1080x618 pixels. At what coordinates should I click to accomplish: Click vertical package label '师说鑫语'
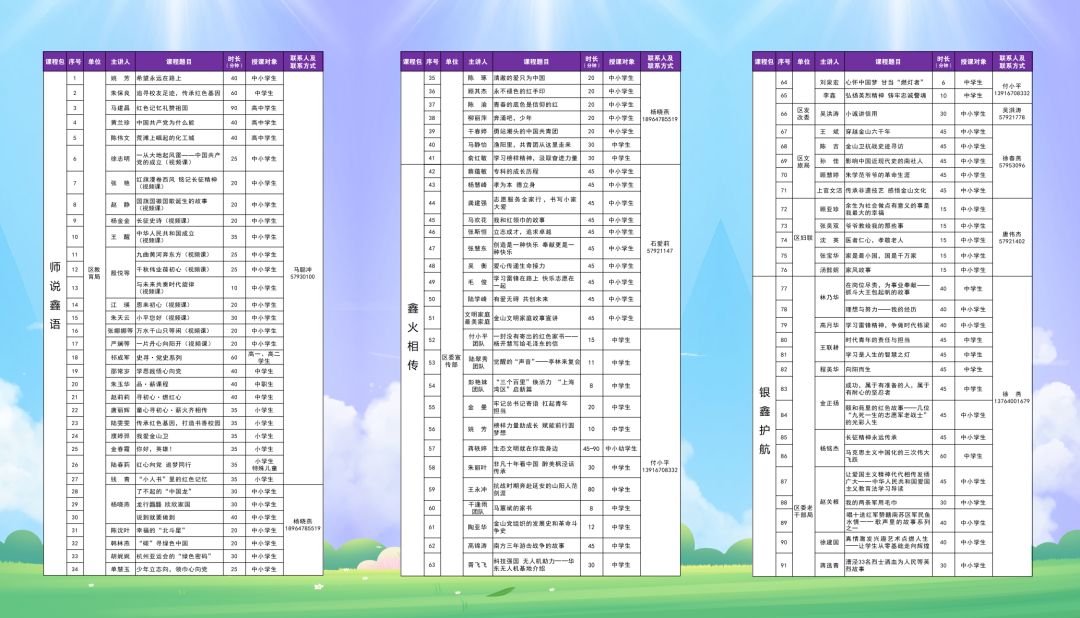coord(55,296)
